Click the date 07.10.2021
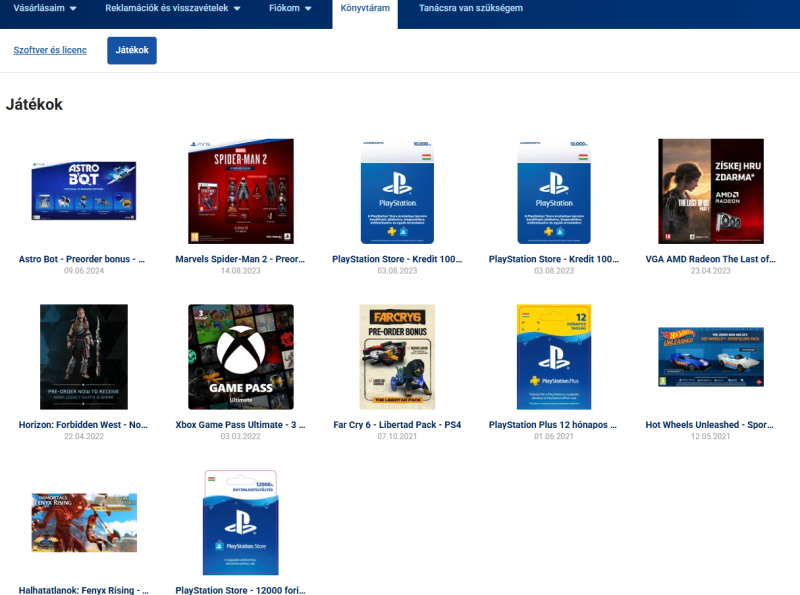This screenshot has width=800, height=595. click(397, 436)
